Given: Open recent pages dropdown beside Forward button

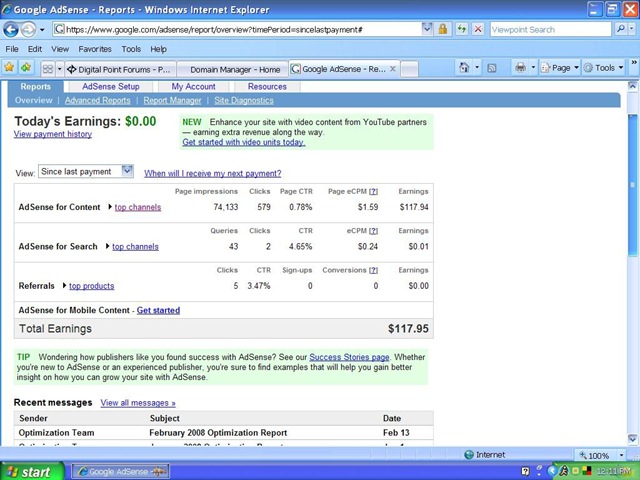Looking at the screenshot, I should [x=42, y=30].
